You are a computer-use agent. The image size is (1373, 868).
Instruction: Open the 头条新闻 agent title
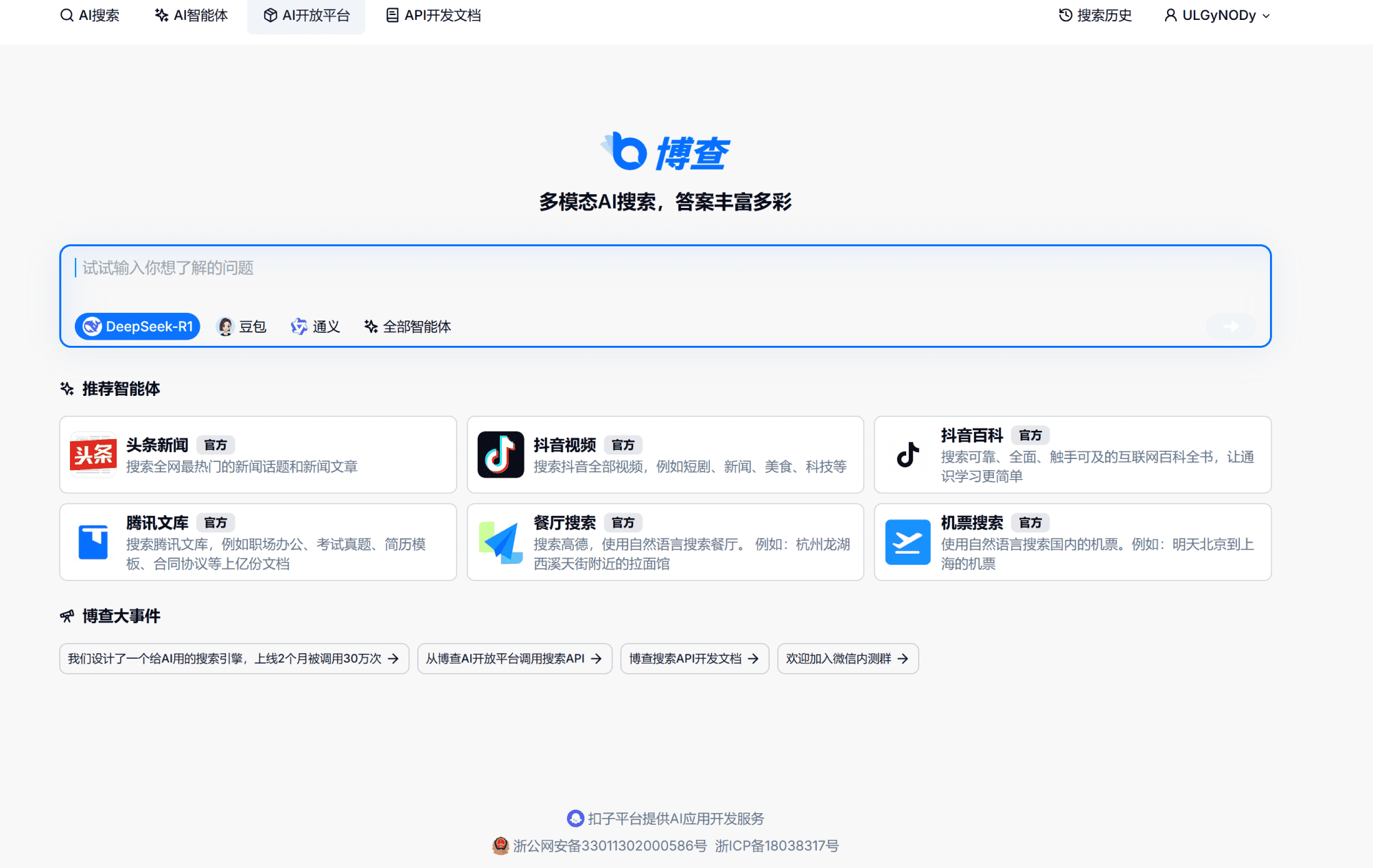pos(157,445)
